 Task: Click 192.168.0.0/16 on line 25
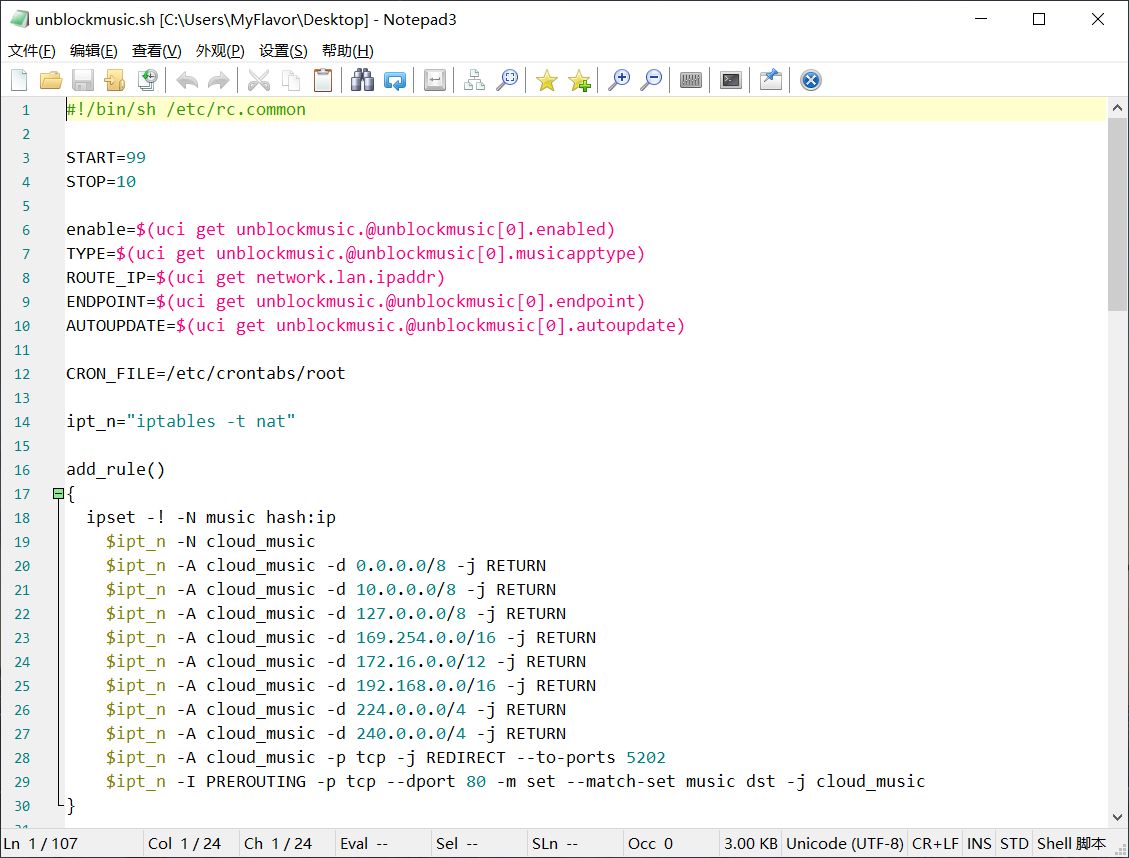[426, 685]
